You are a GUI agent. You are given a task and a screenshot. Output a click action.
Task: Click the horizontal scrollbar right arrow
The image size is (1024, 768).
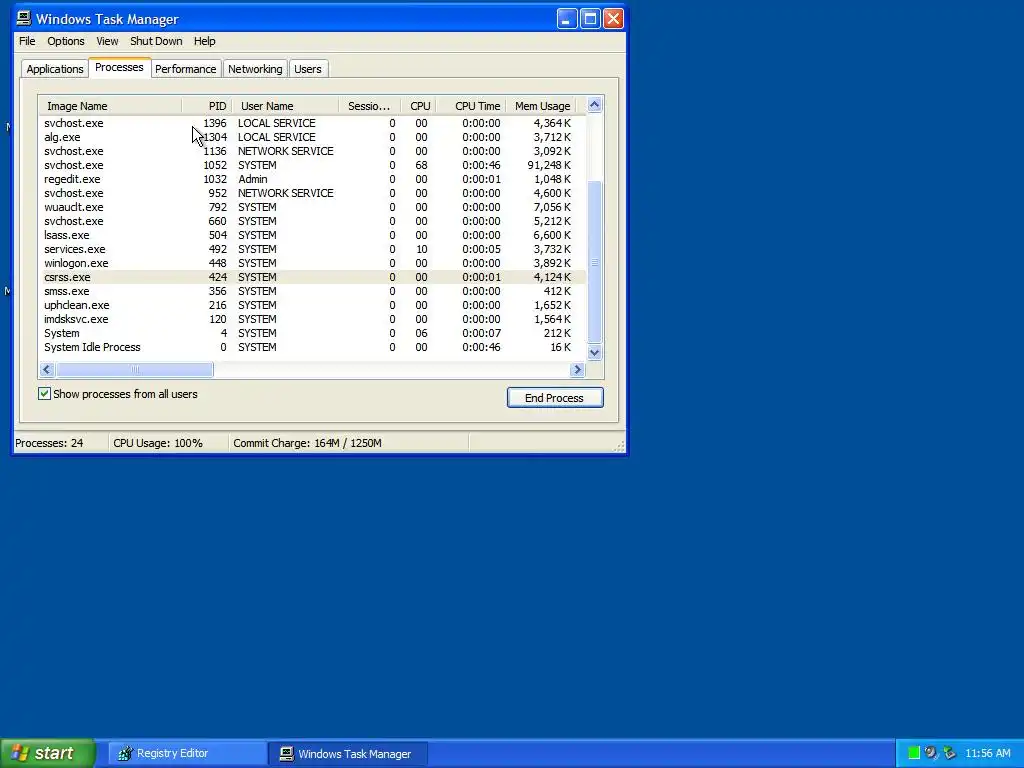point(577,370)
